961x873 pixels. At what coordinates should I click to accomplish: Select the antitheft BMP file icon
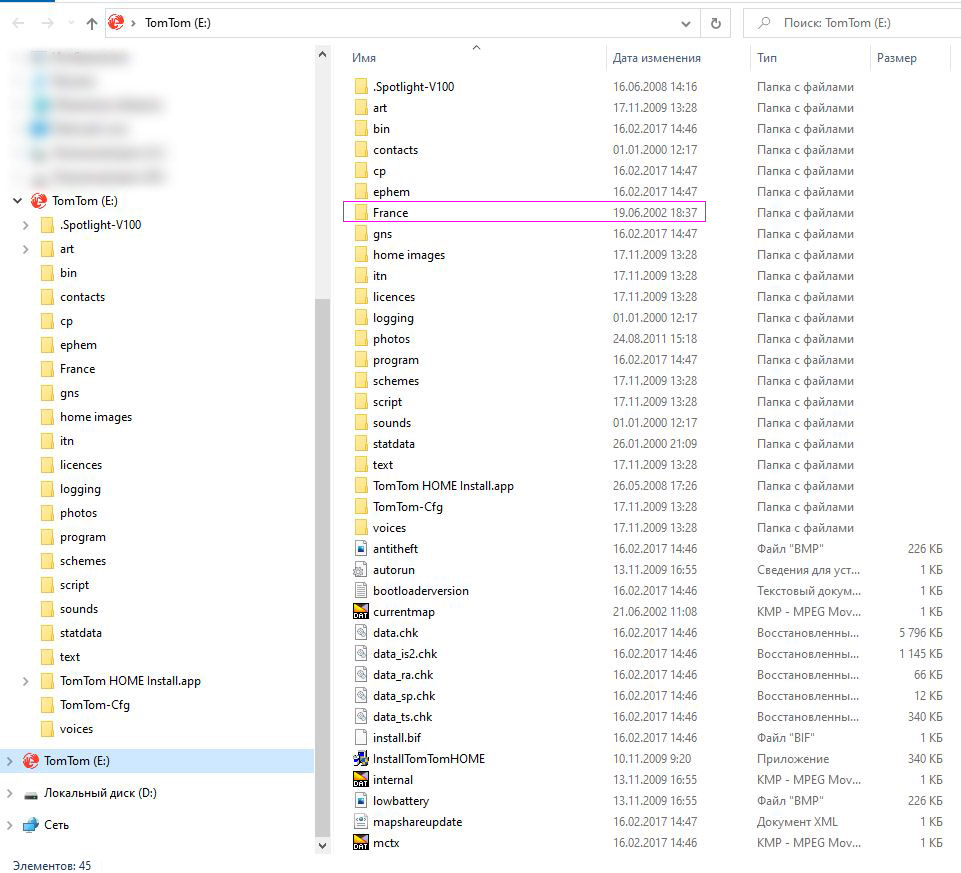pos(361,549)
